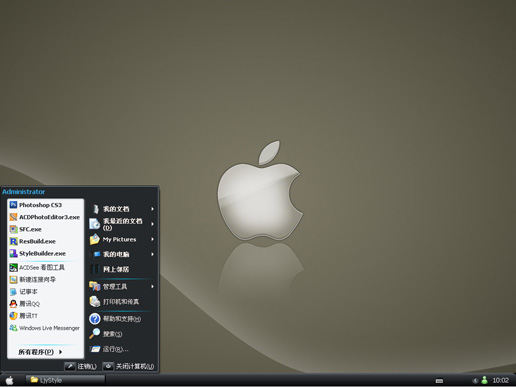Viewport: 516px width, 387px height.
Task: Open 腾讯TT browser icon
Action: pyautogui.click(x=13, y=316)
